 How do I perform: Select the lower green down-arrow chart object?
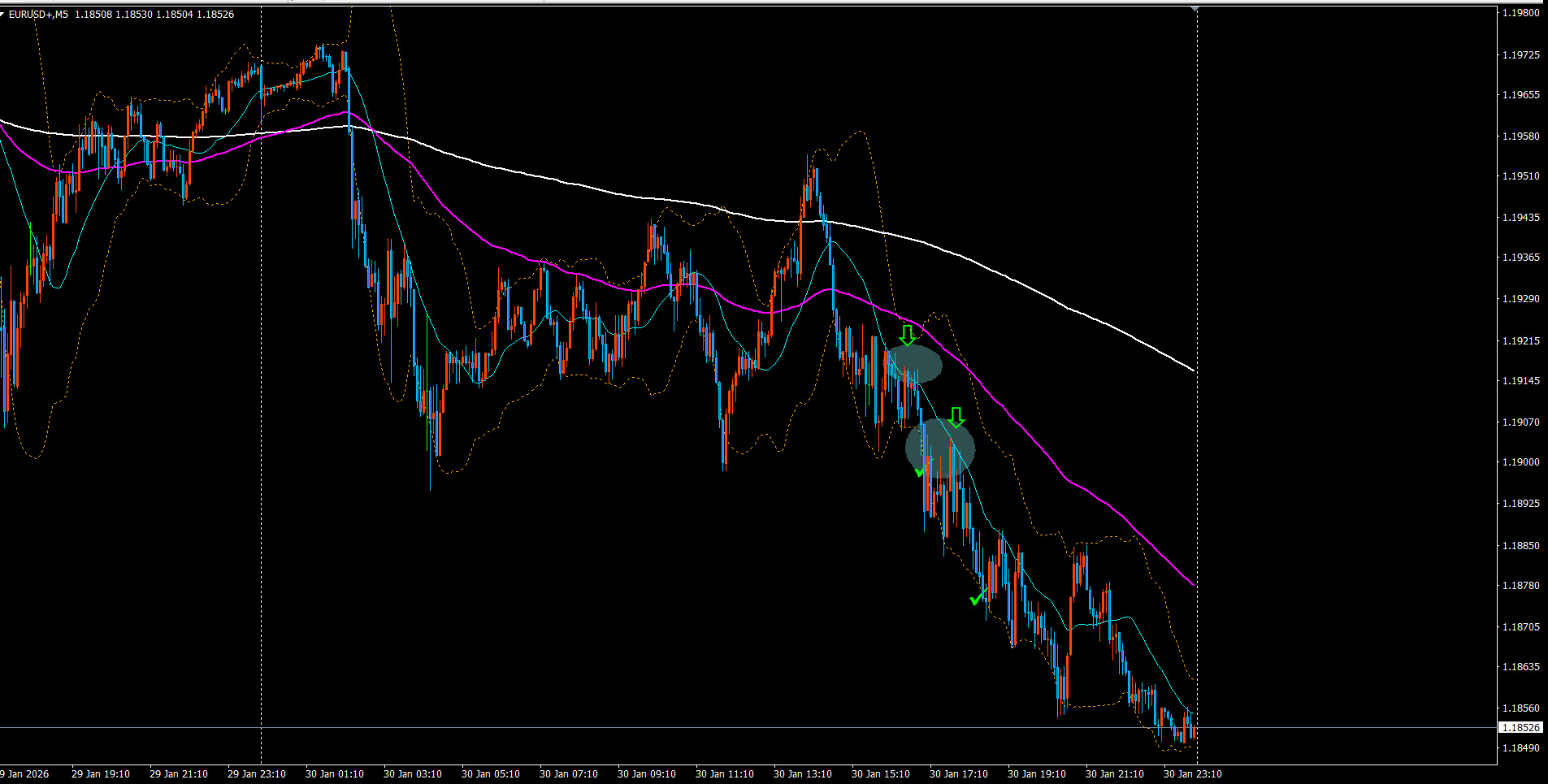point(956,418)
